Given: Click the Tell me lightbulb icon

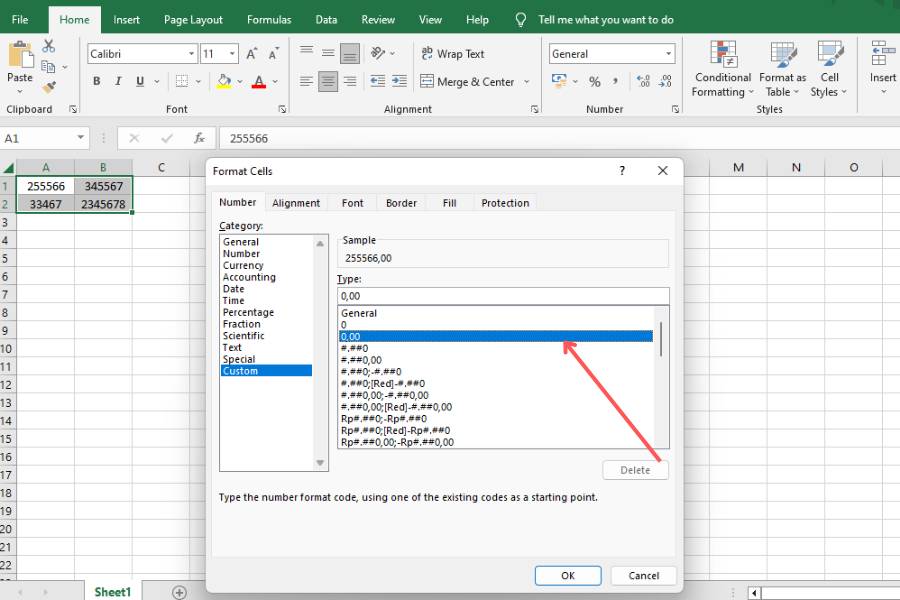Looking at the screenshot, I should pyautogui.click(x=521, y=20).
